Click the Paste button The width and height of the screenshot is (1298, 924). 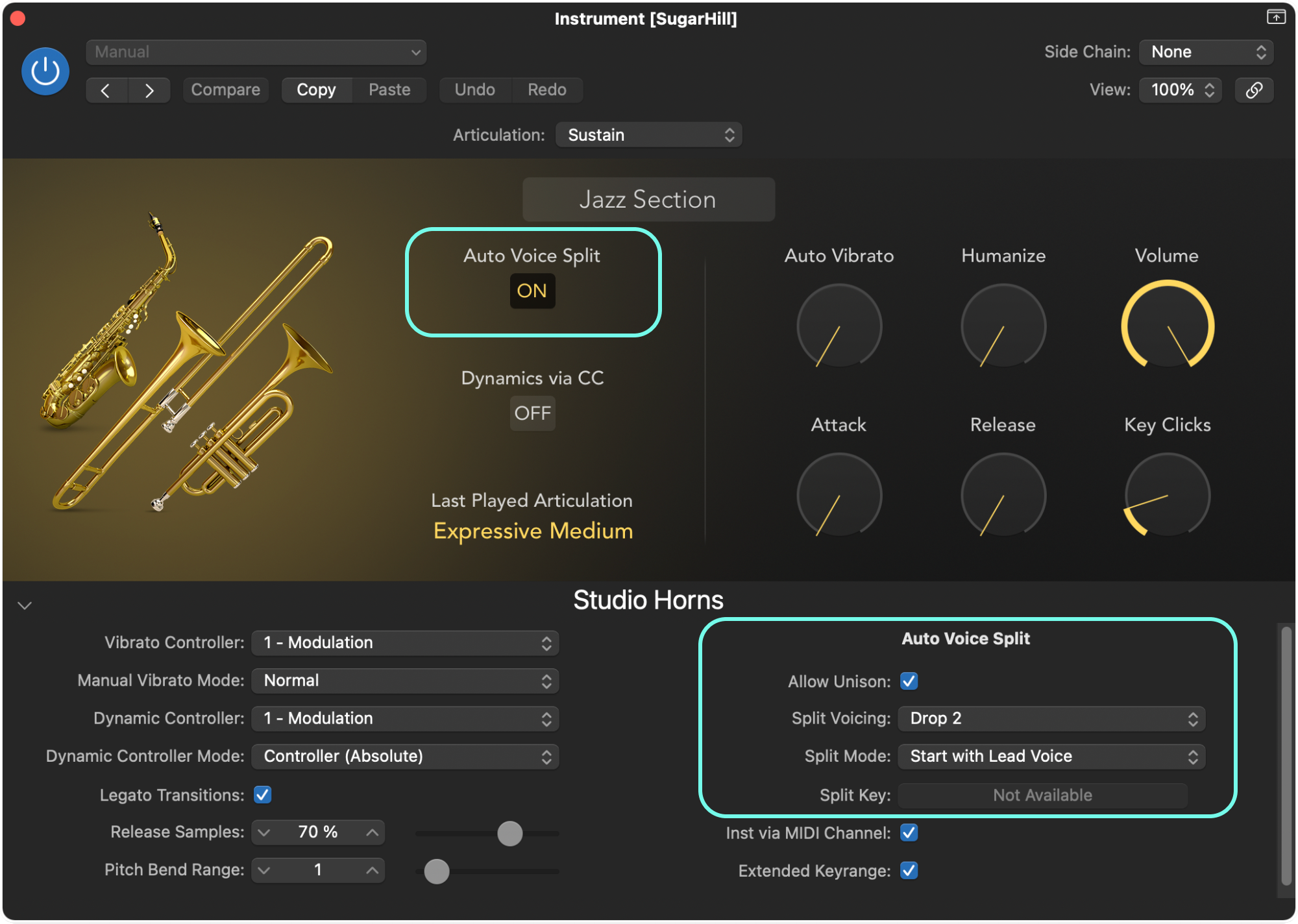389,90
